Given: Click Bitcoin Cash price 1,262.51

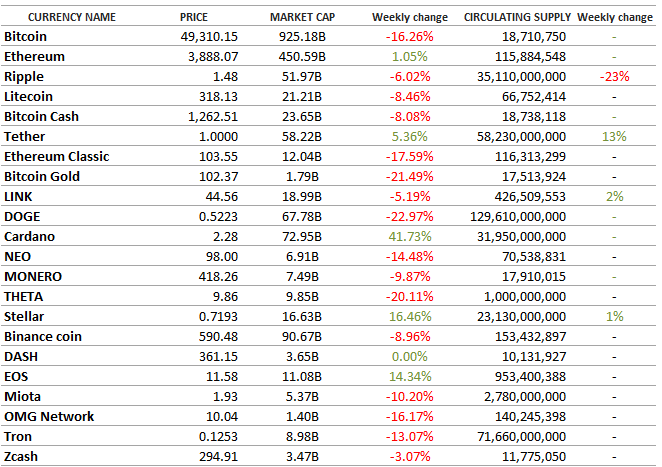Looking at the screenshot, I should (213, 117).
